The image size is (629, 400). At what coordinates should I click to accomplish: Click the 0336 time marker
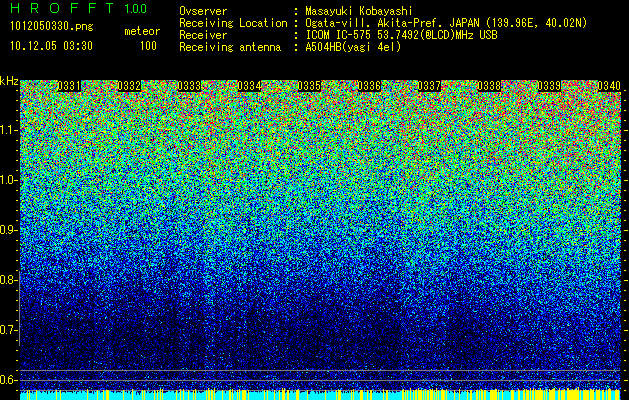pyautogui.click(x=369, y=86)
